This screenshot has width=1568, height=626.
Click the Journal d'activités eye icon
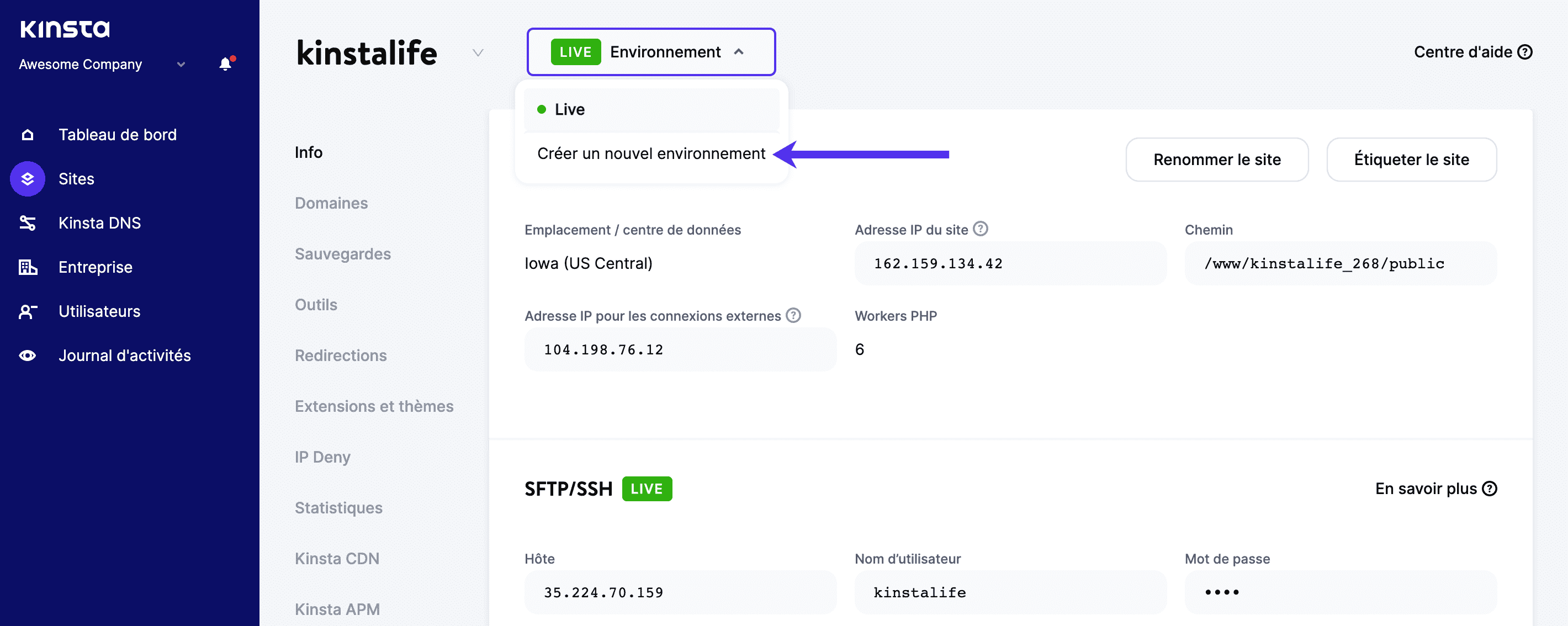pyautogui.click(x=28, y=356)
